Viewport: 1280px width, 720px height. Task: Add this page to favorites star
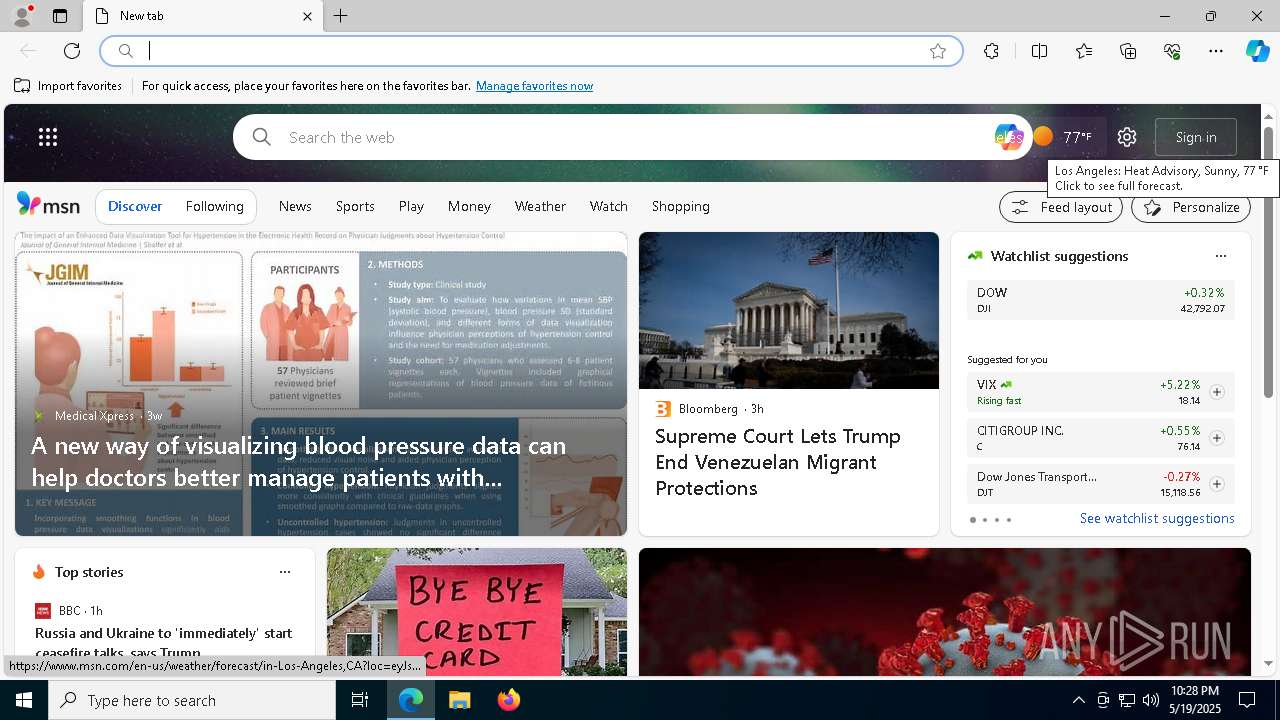coord(938,51)
